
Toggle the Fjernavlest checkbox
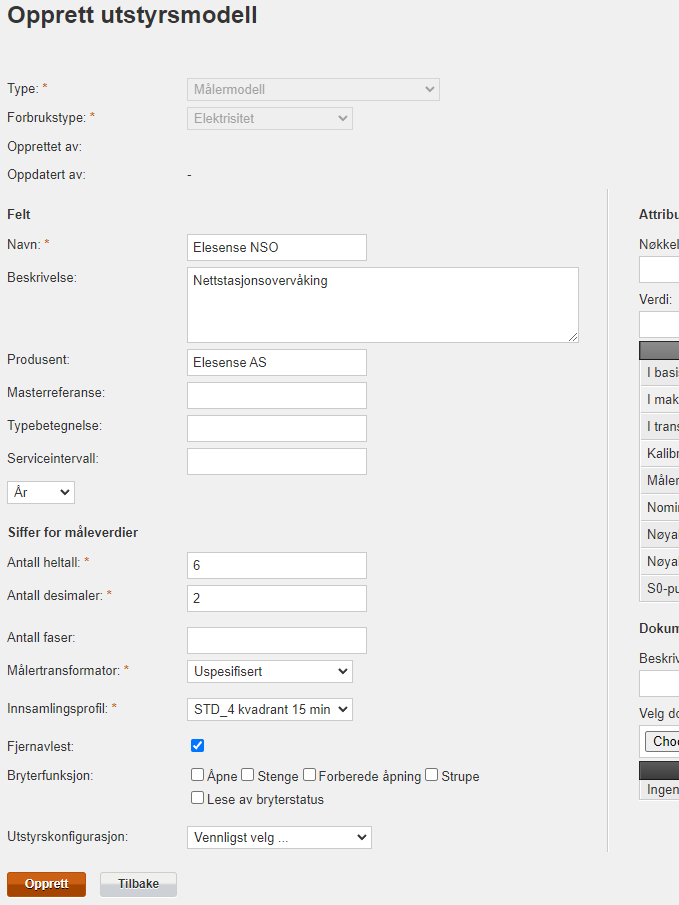198,745
